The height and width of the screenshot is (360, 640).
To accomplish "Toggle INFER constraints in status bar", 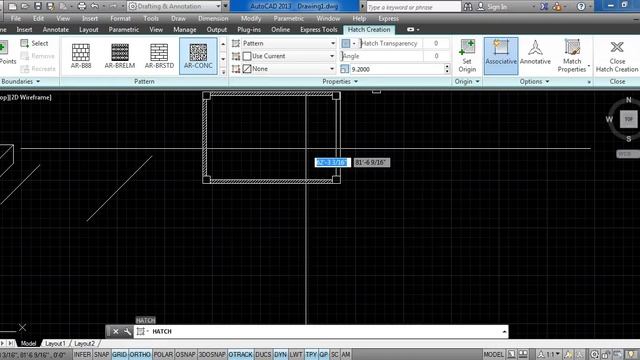I will (x=82, y=355).
